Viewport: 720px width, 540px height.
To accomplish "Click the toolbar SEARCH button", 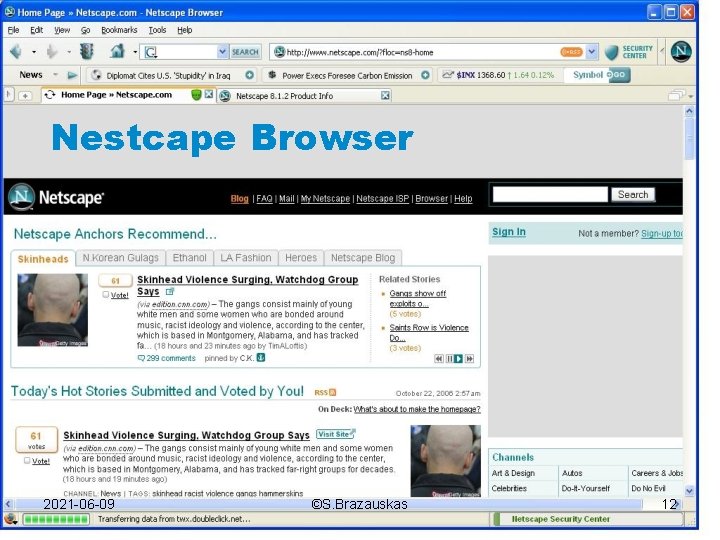I will [245, 52].
